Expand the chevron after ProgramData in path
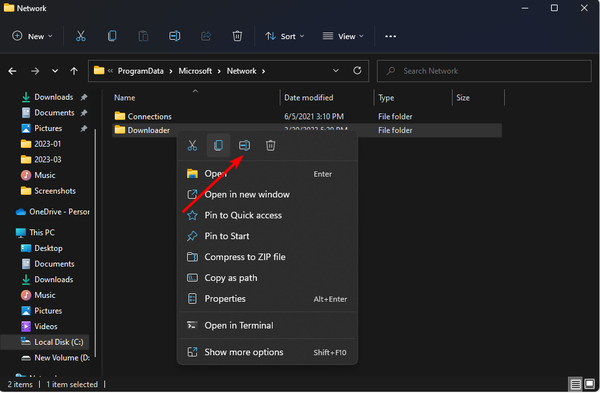Viewport: 600px width, 393px height. [x=170, y=71]
